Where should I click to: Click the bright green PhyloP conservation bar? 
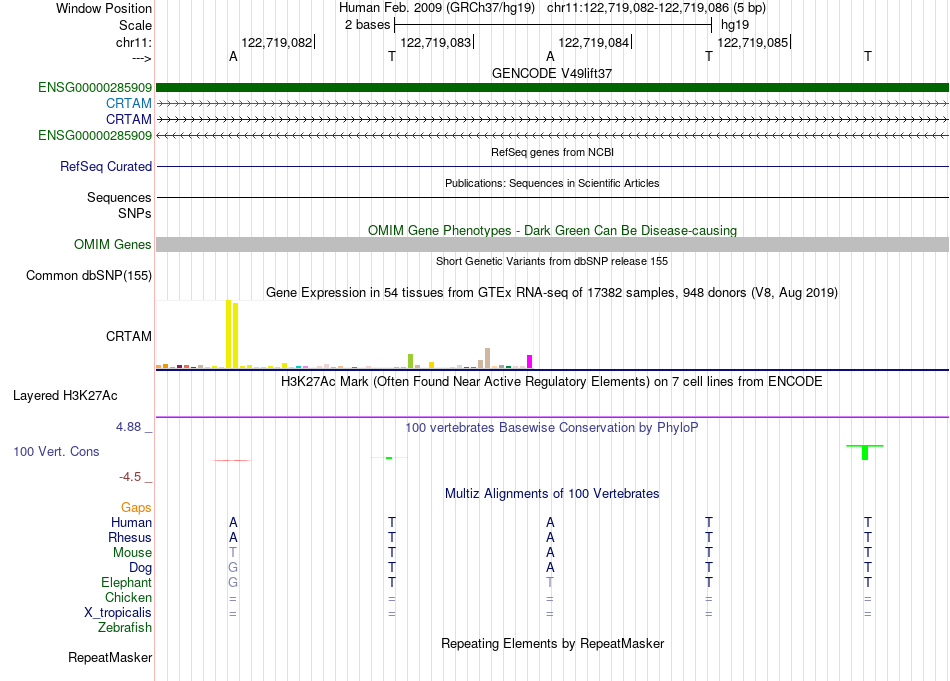point(865,453)
